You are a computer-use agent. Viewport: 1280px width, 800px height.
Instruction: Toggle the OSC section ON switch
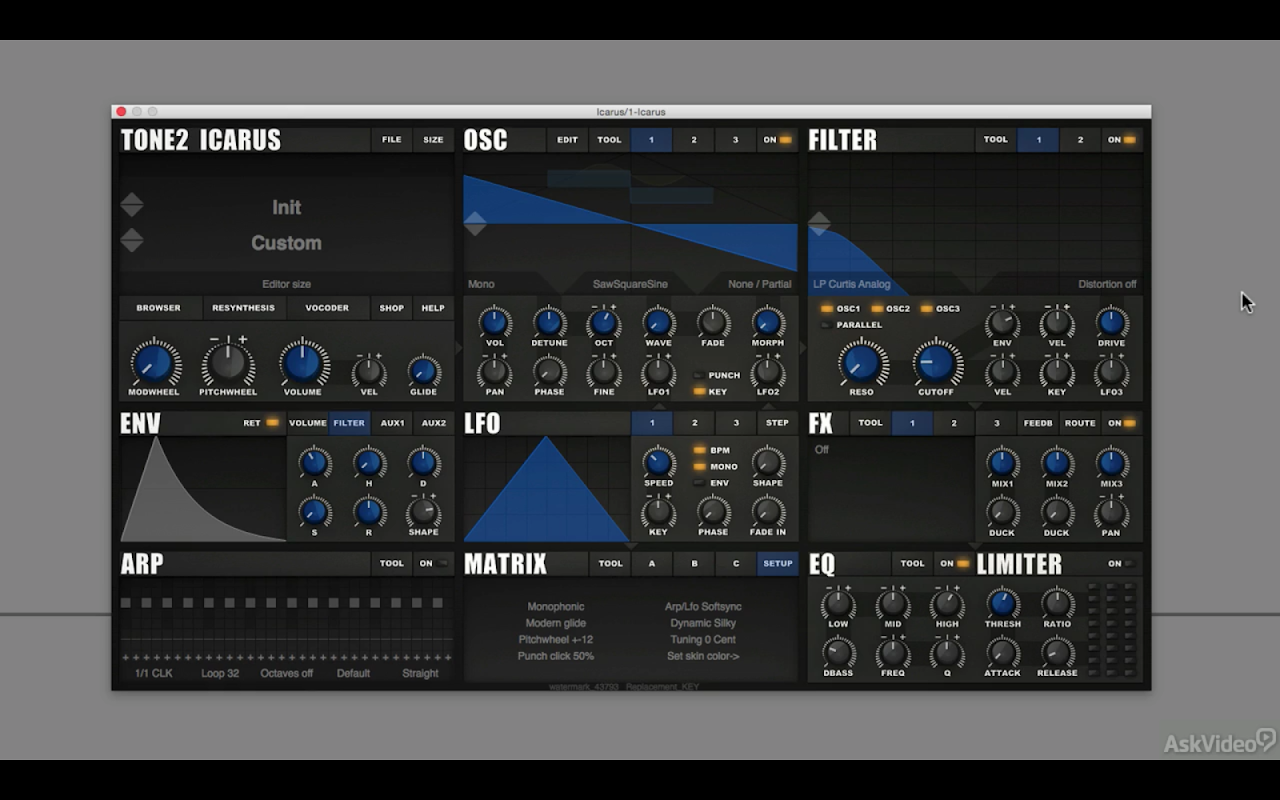point(777,140)
